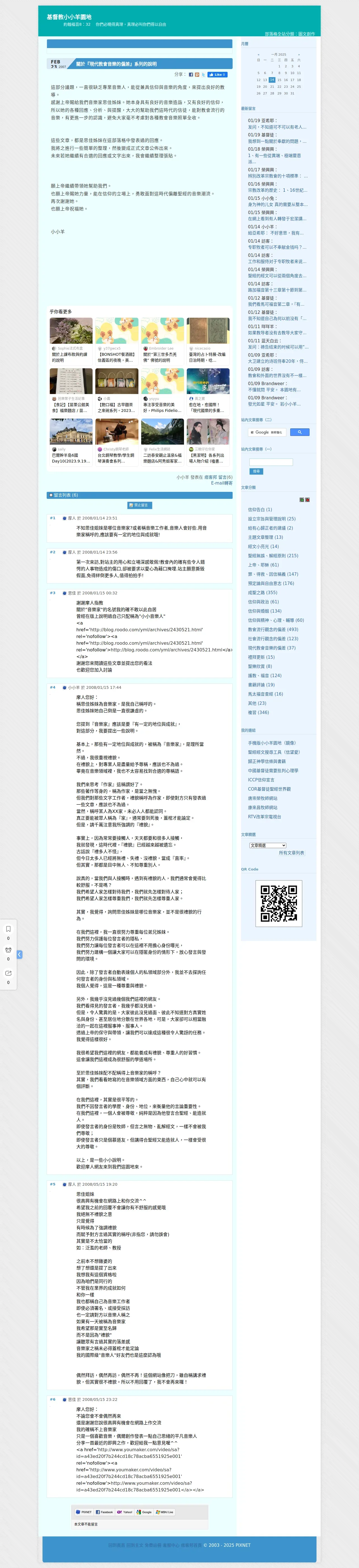Open link 手機版小小羊園地（鏡像）
This screenshot has width=359, height=1568.
pyautogui.click(x=272, y=743)
